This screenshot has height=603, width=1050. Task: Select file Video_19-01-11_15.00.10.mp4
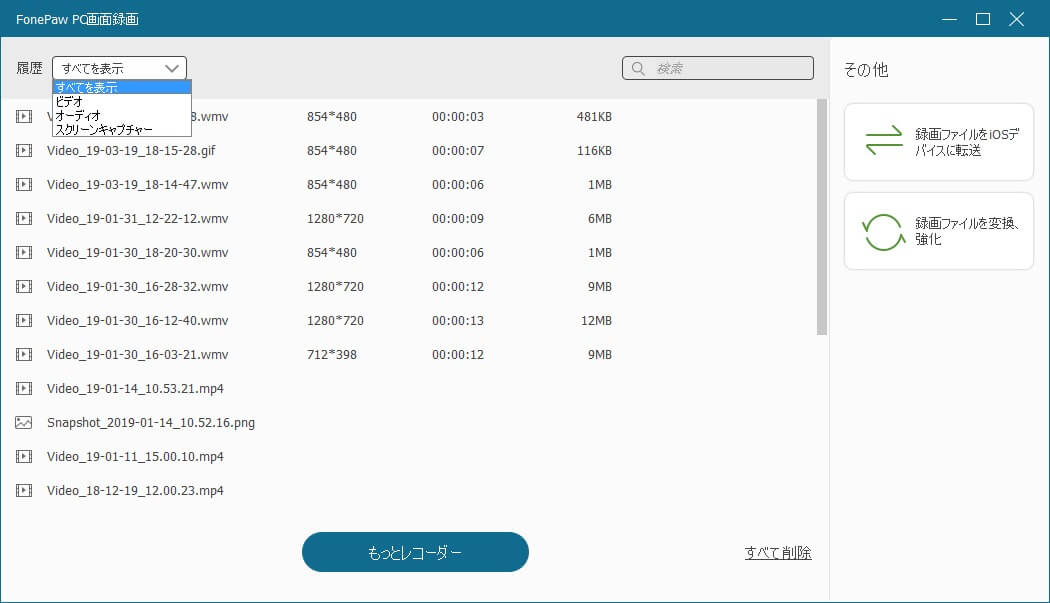click(x=135, y=456)
